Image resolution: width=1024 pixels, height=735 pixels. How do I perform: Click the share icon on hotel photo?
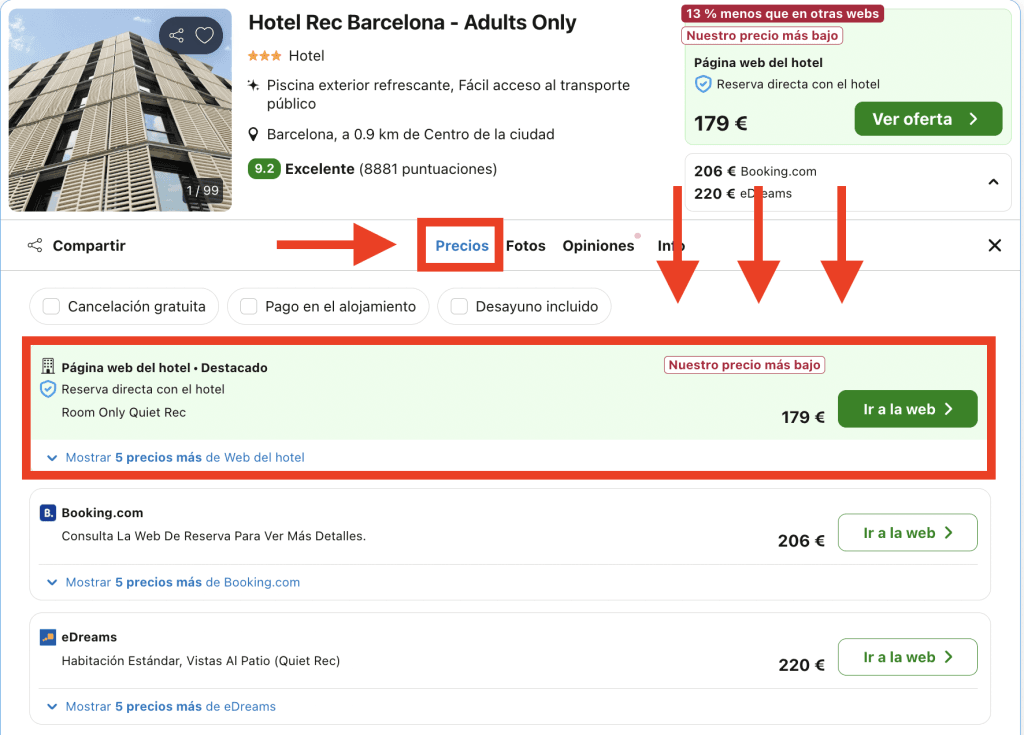click(x=177, y=36)
